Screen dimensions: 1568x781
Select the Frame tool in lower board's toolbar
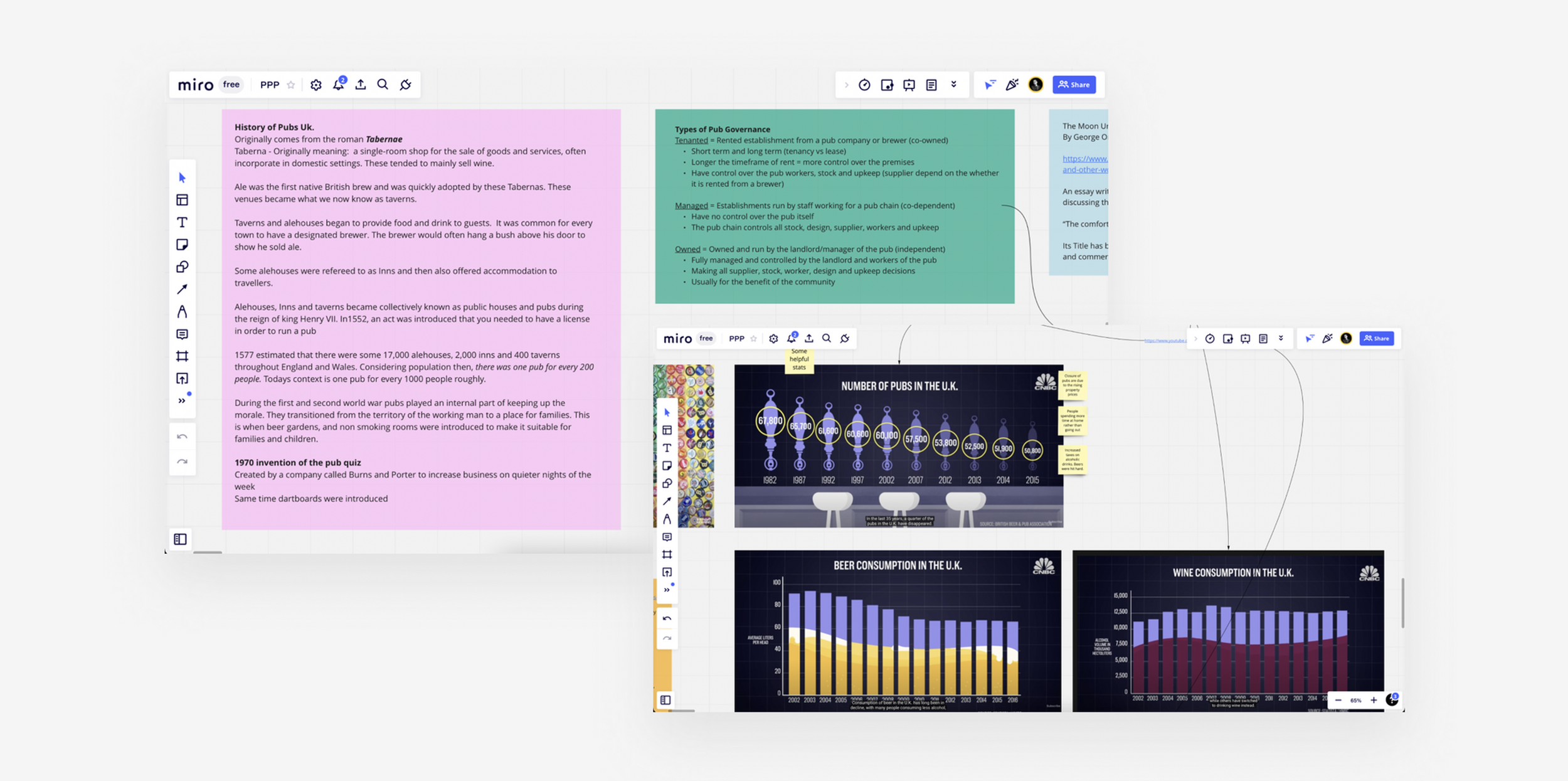click(x=667, y=555)
